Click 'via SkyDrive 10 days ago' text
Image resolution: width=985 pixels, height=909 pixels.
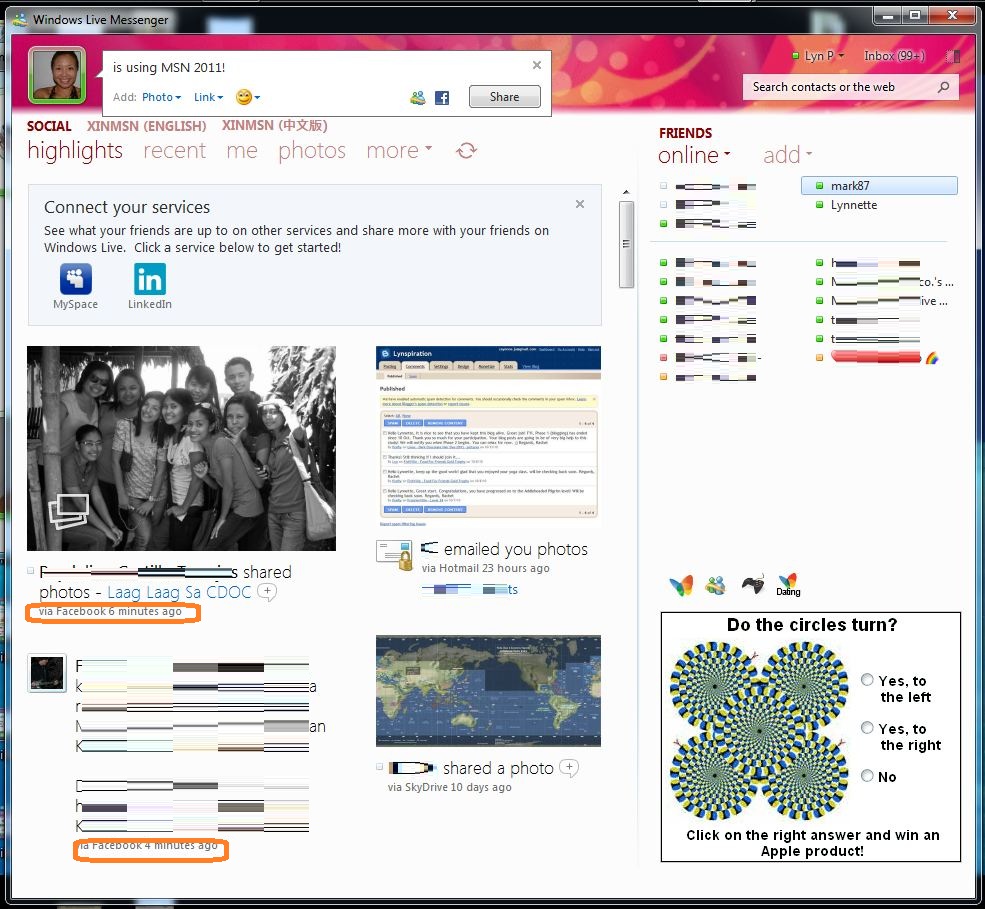pyautogui.click(x=449, y=787)
